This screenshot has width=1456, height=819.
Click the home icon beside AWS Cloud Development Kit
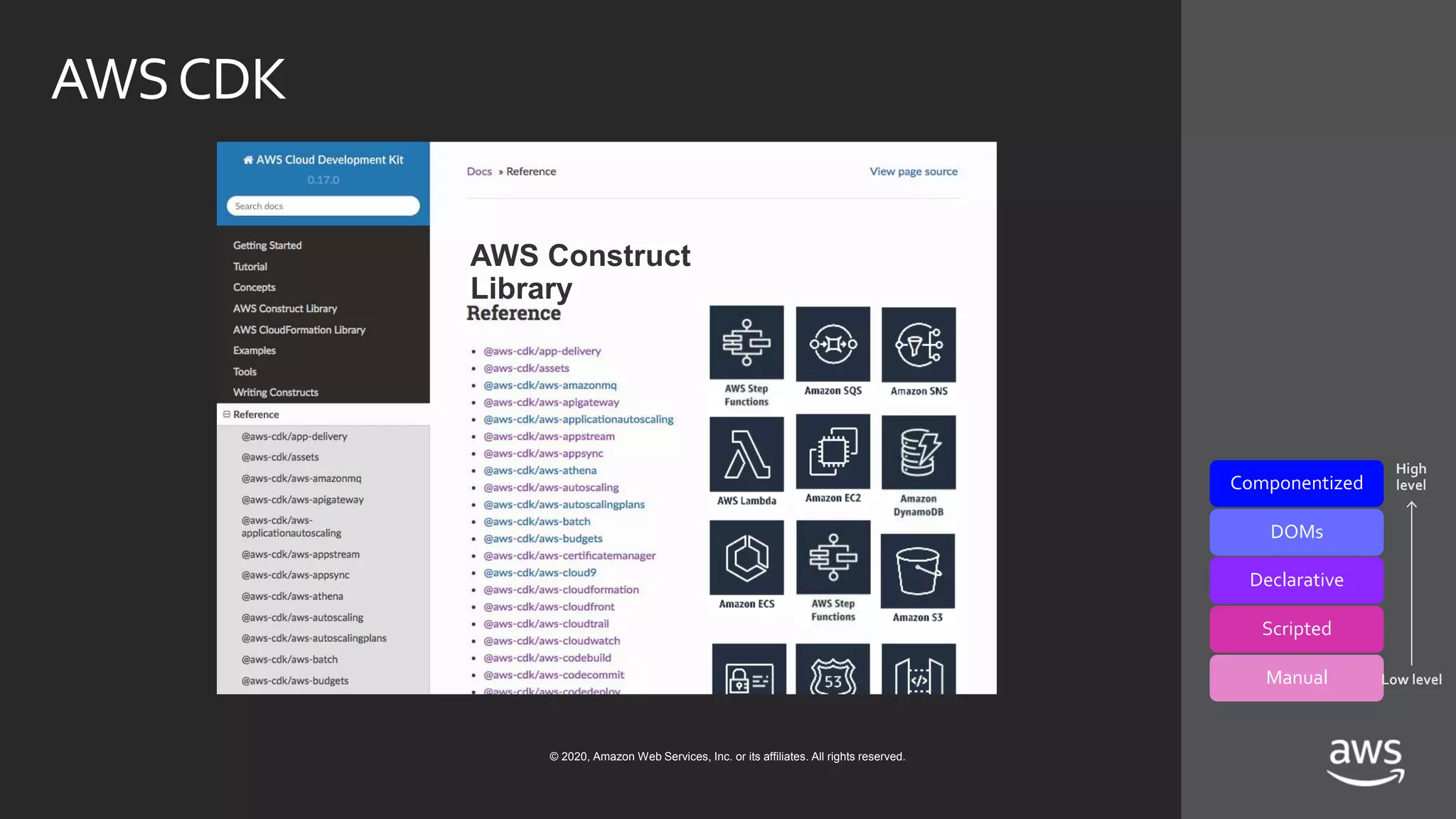coord(248,160)
